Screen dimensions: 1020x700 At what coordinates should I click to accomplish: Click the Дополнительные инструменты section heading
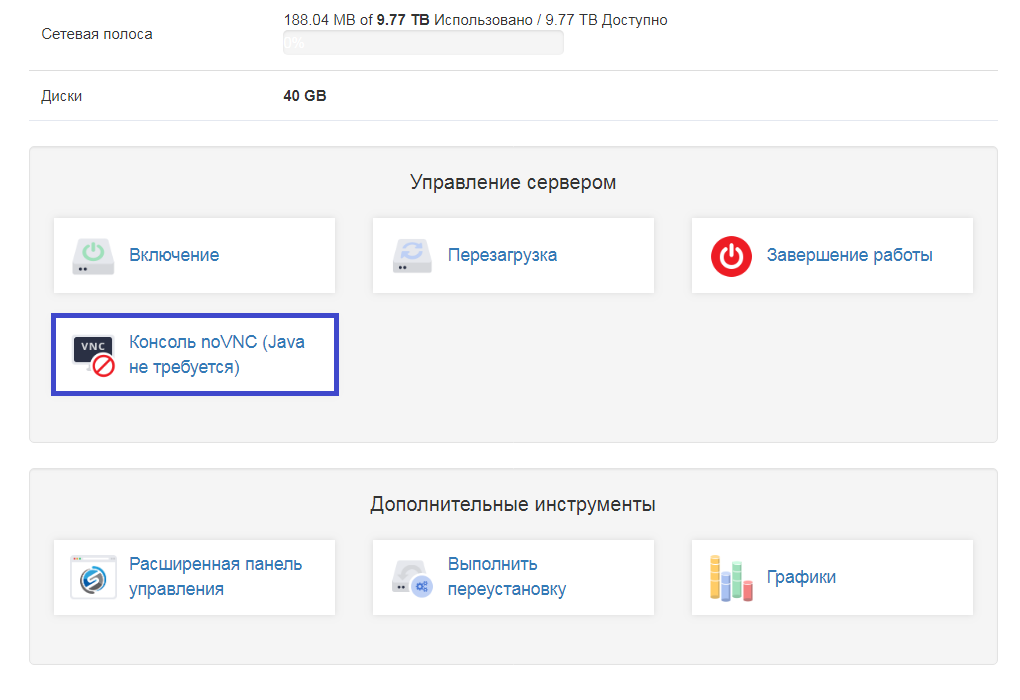[x=513, y=504]
